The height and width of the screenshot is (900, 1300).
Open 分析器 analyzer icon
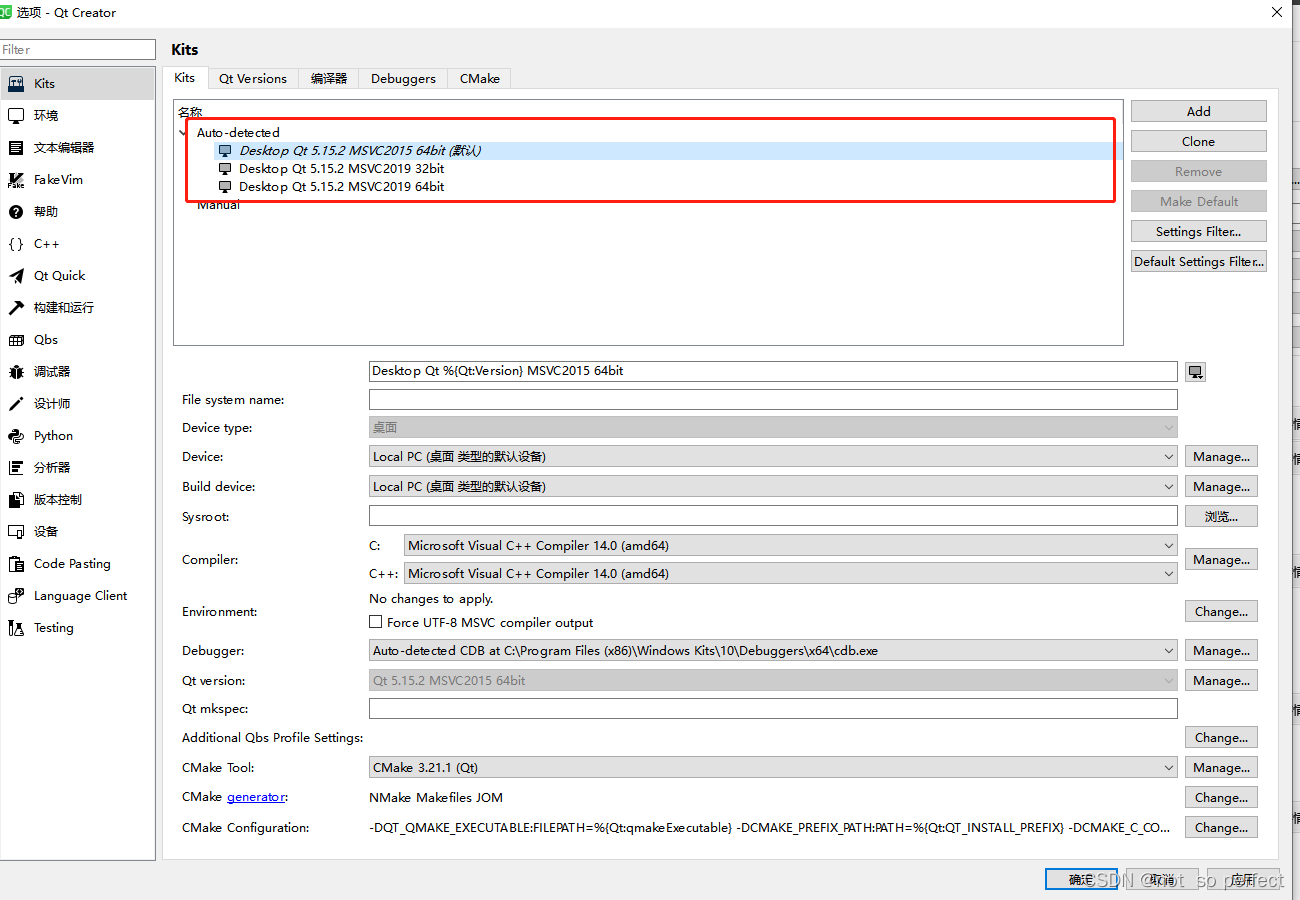[15, 467]
